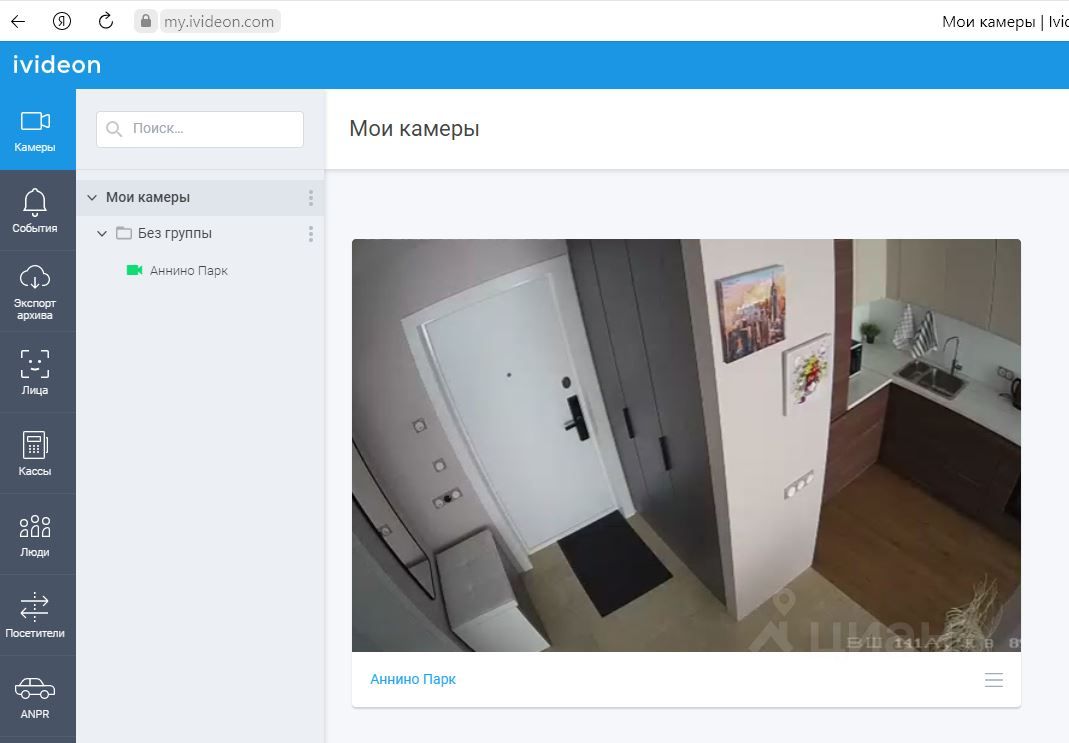Open the Камеры section in sidebar
Screen dimensions: 1069x743
click(37, 130)
